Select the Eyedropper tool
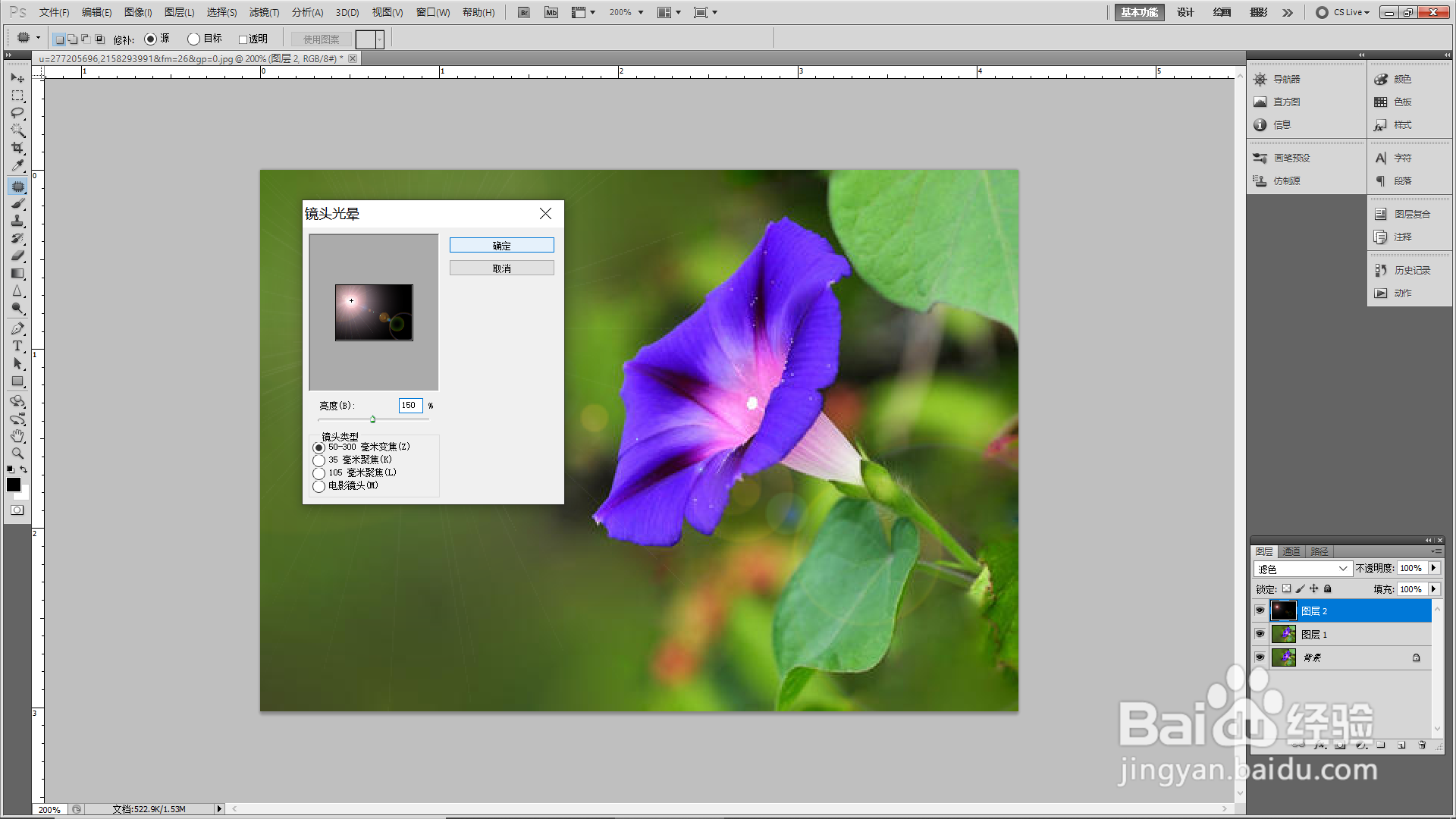The width and height of the screenshot is (1456, 819). coord(17,165)
